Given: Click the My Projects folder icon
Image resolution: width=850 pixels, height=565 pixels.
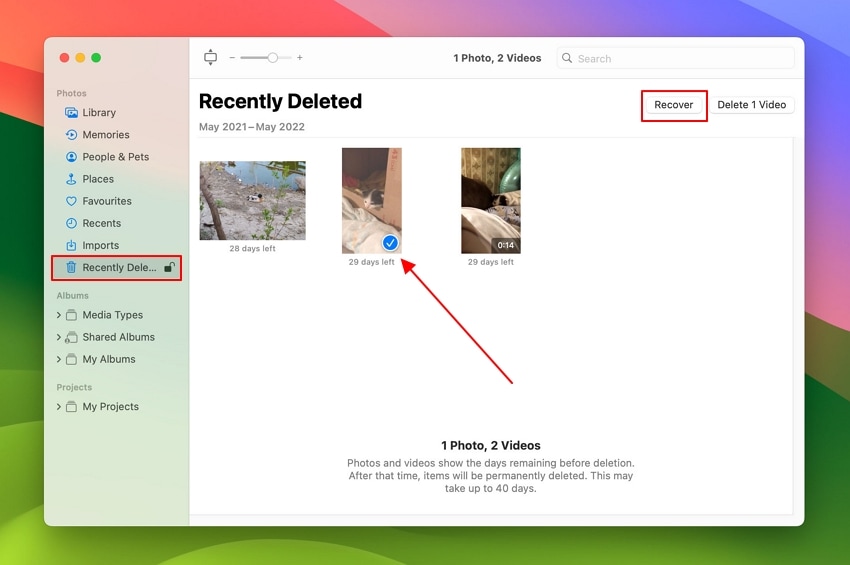Looking at the screenshot, I should tap(71, 407).
